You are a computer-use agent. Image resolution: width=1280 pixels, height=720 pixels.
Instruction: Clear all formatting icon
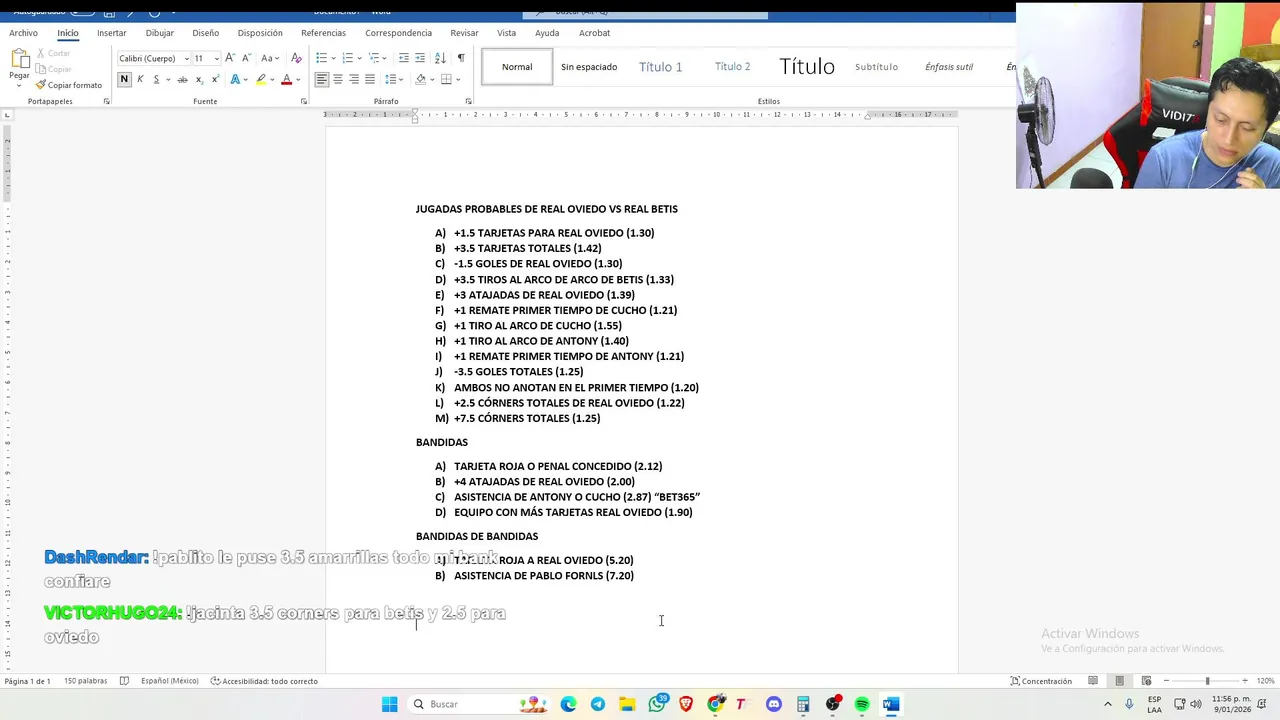[x=296, y=58]
